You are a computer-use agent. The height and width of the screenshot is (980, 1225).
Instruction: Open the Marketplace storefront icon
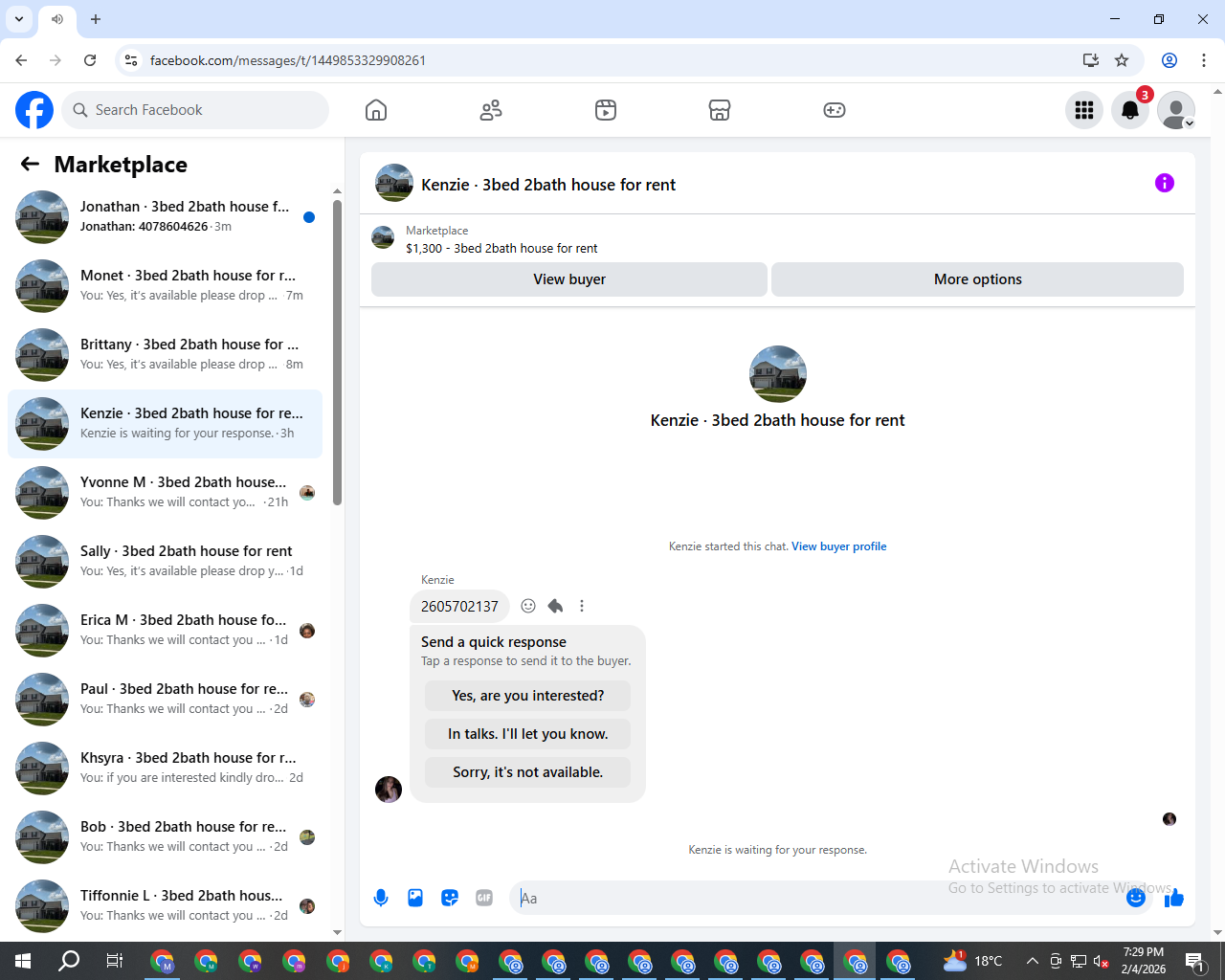720,110
